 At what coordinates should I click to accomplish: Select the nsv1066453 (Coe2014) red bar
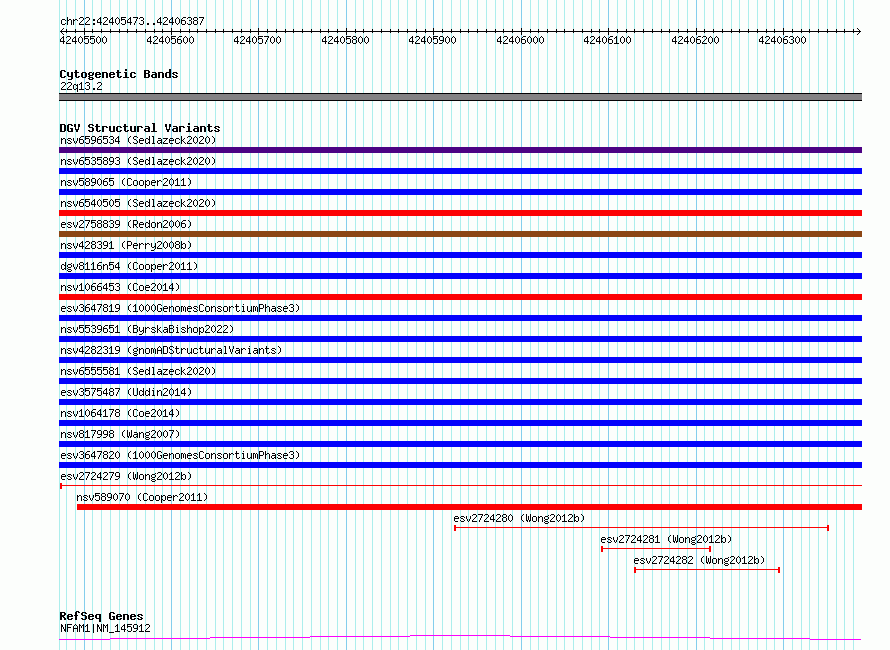pyautogui.click(x=460, y=297)
